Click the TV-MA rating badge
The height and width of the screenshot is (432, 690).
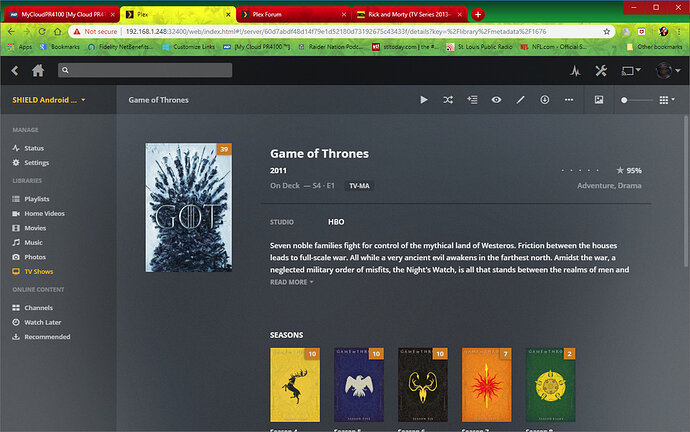pyautogui.click(x=359, y=186)
